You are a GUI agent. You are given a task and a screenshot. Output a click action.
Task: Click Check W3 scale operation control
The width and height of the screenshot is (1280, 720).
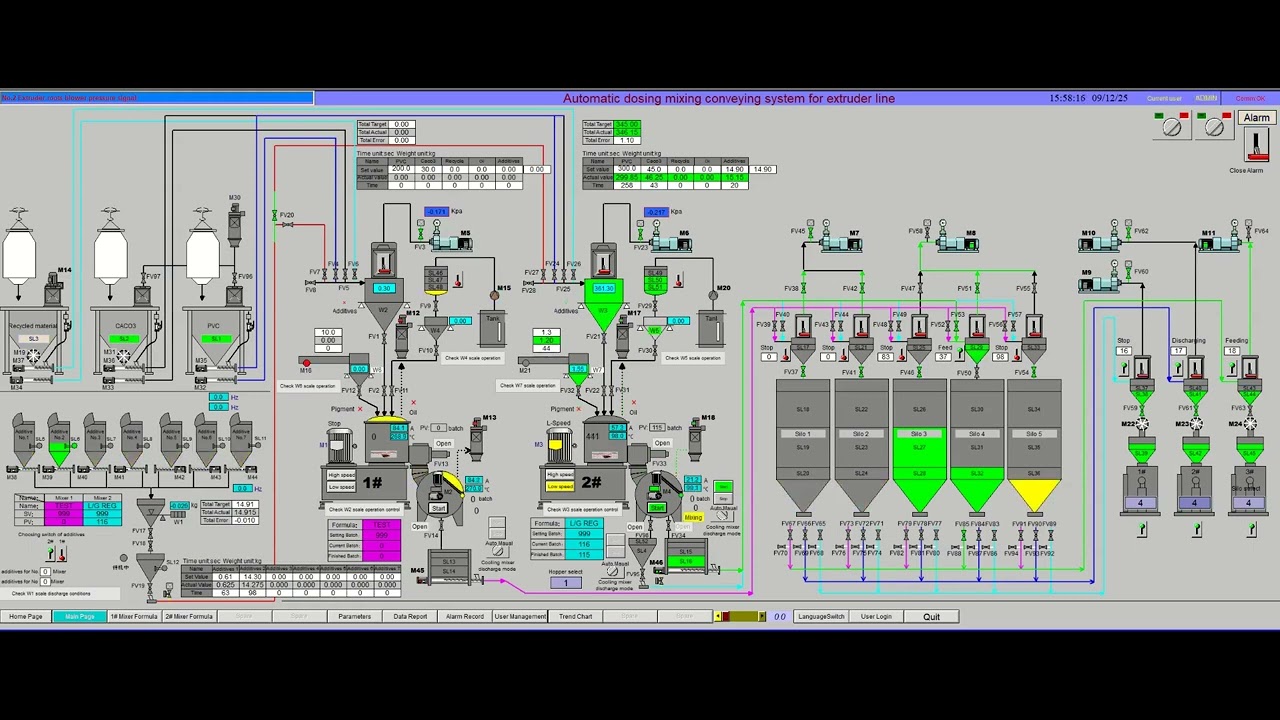coord(583,509)
